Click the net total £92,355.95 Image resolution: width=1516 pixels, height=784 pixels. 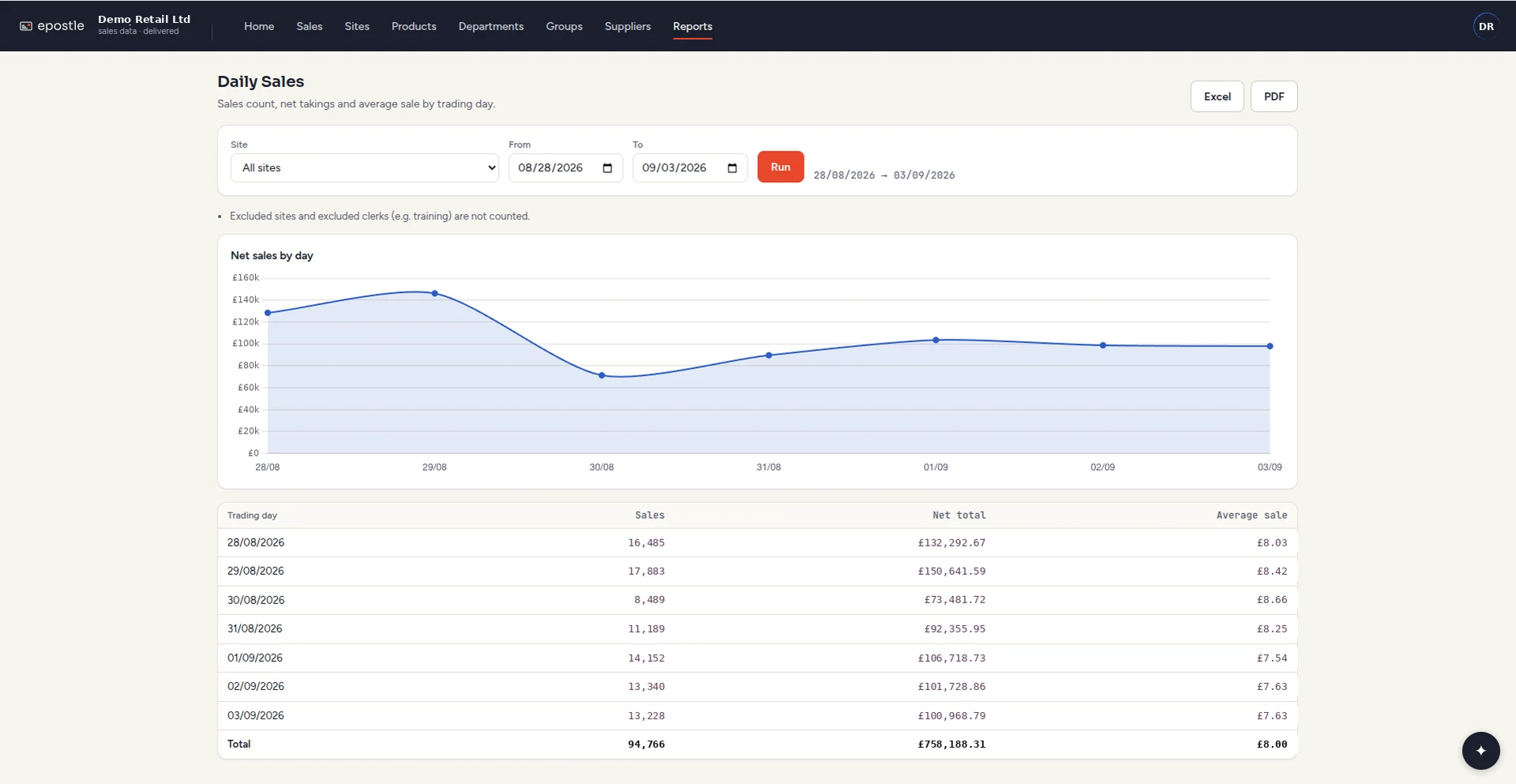[955, 628]
